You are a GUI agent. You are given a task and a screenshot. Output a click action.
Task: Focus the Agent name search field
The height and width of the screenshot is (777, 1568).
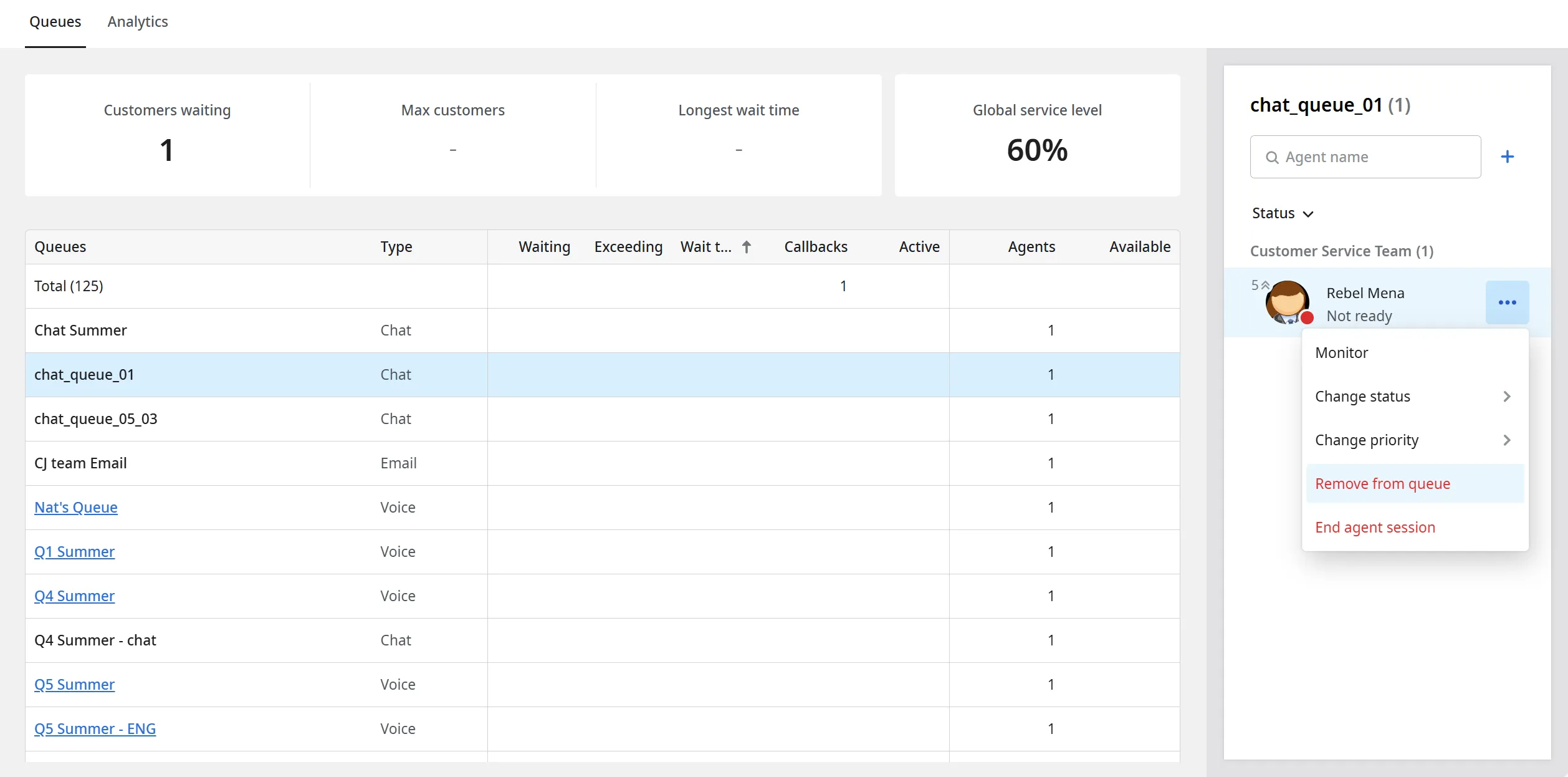point(1365,157)
